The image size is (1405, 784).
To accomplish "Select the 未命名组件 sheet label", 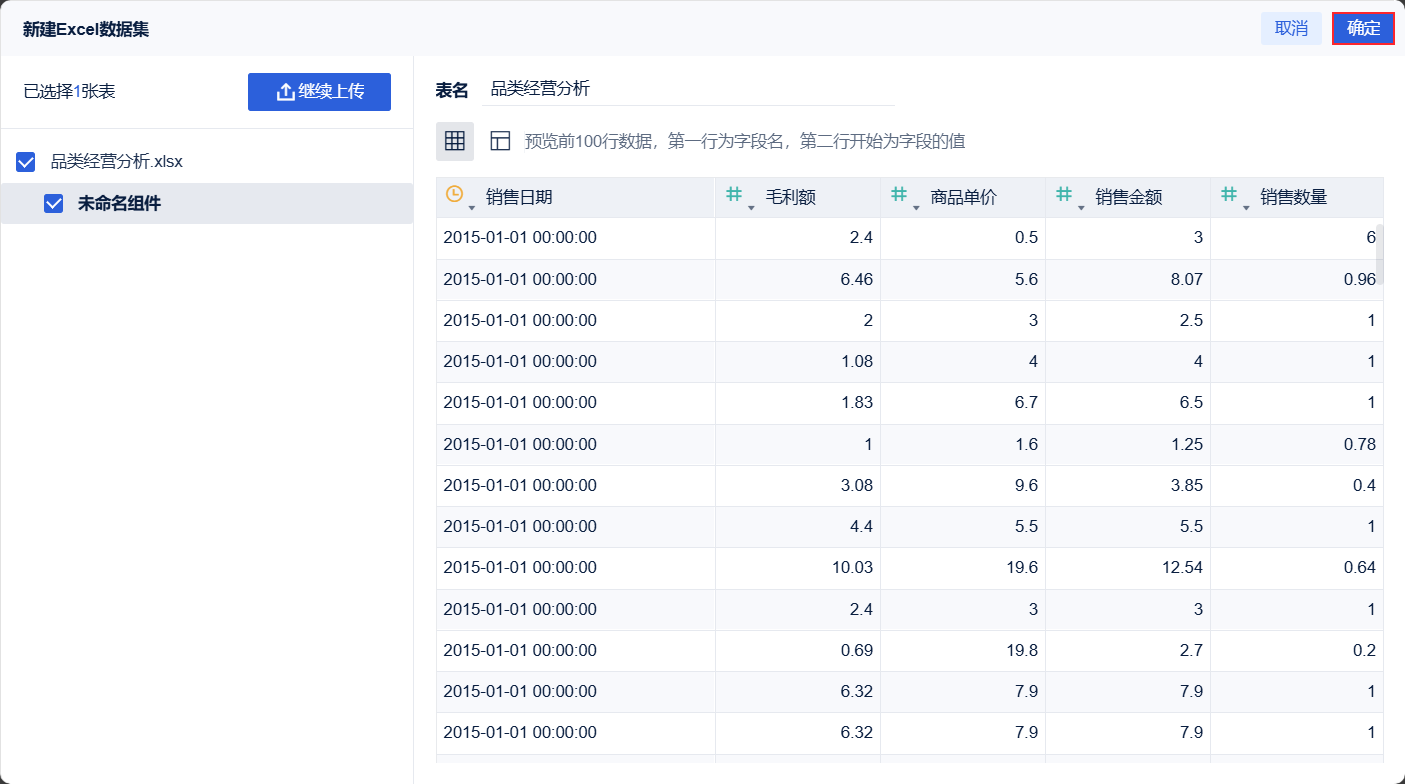I will 119,204.
